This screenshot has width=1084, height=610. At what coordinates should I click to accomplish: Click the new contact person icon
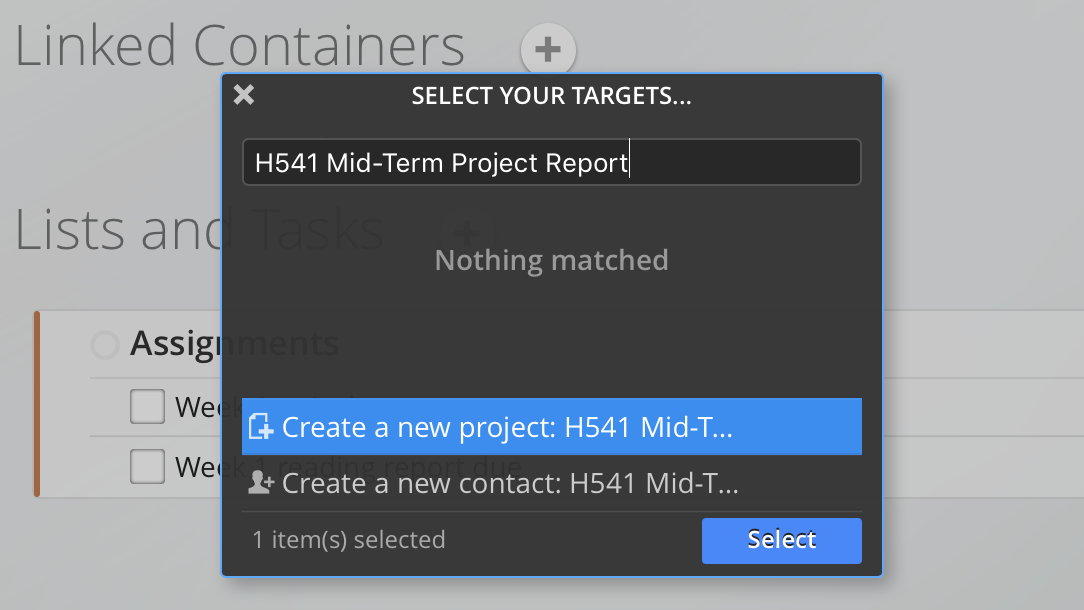261,482
